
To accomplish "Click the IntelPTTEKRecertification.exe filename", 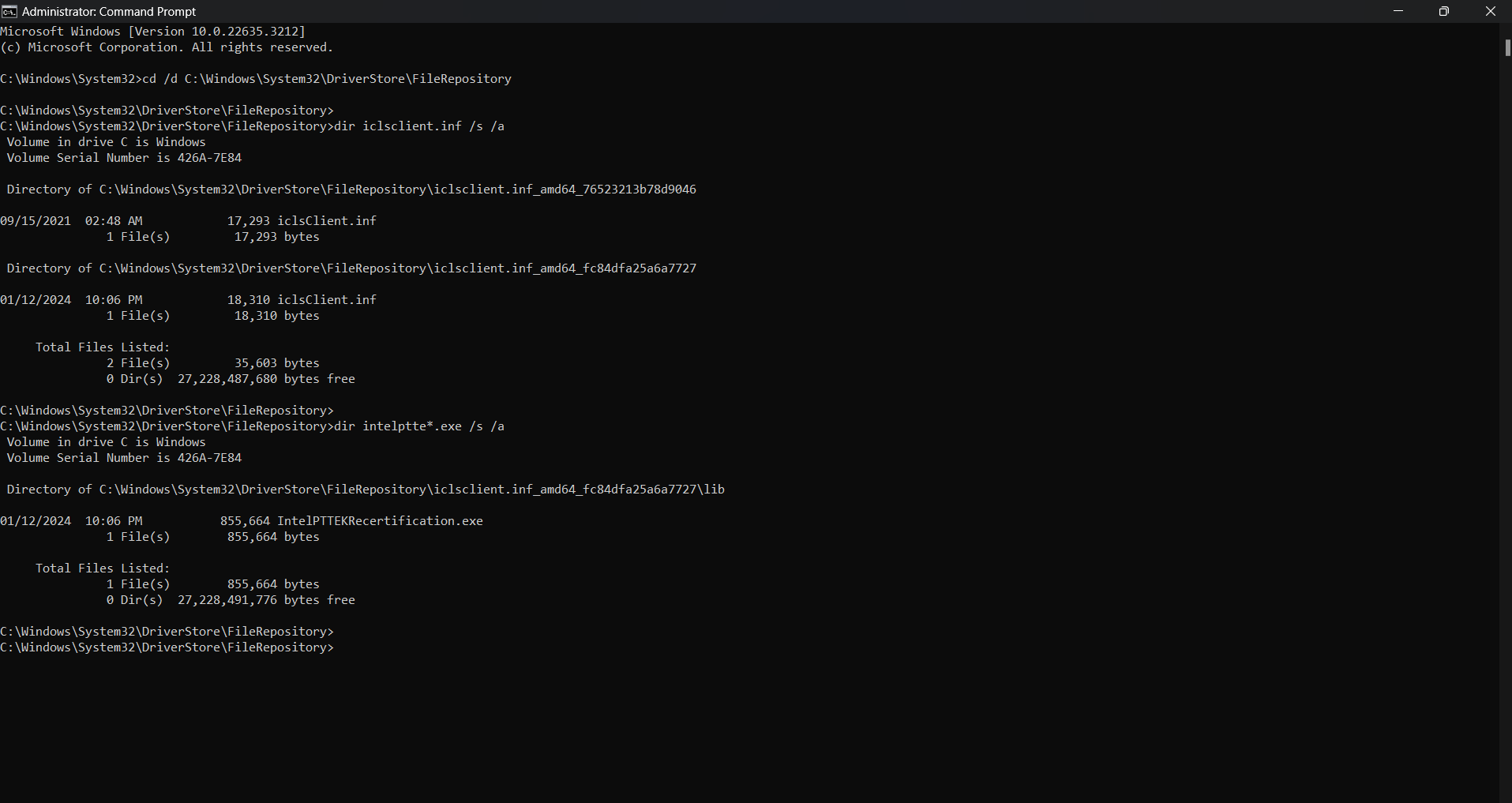I will click(380, 521).
